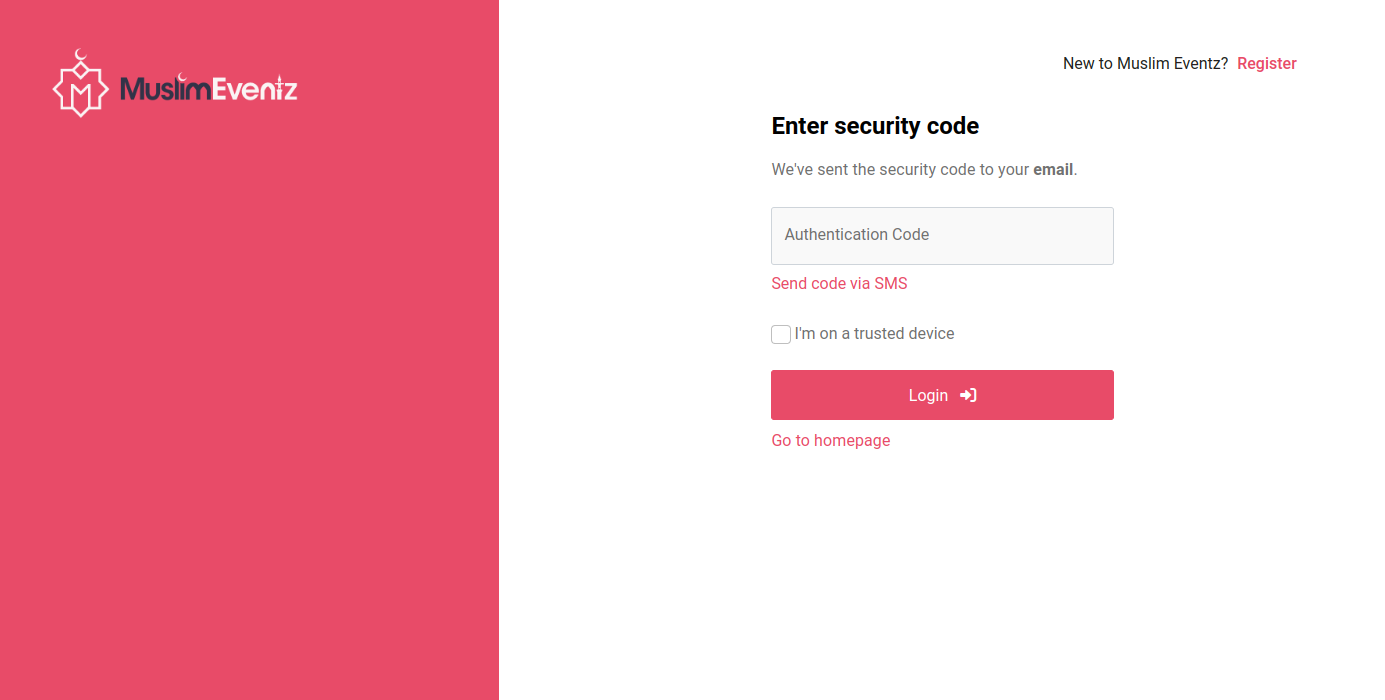Click 'New to Muslim Eventz?' prompt text
1385x700 pixels.
1145,63
